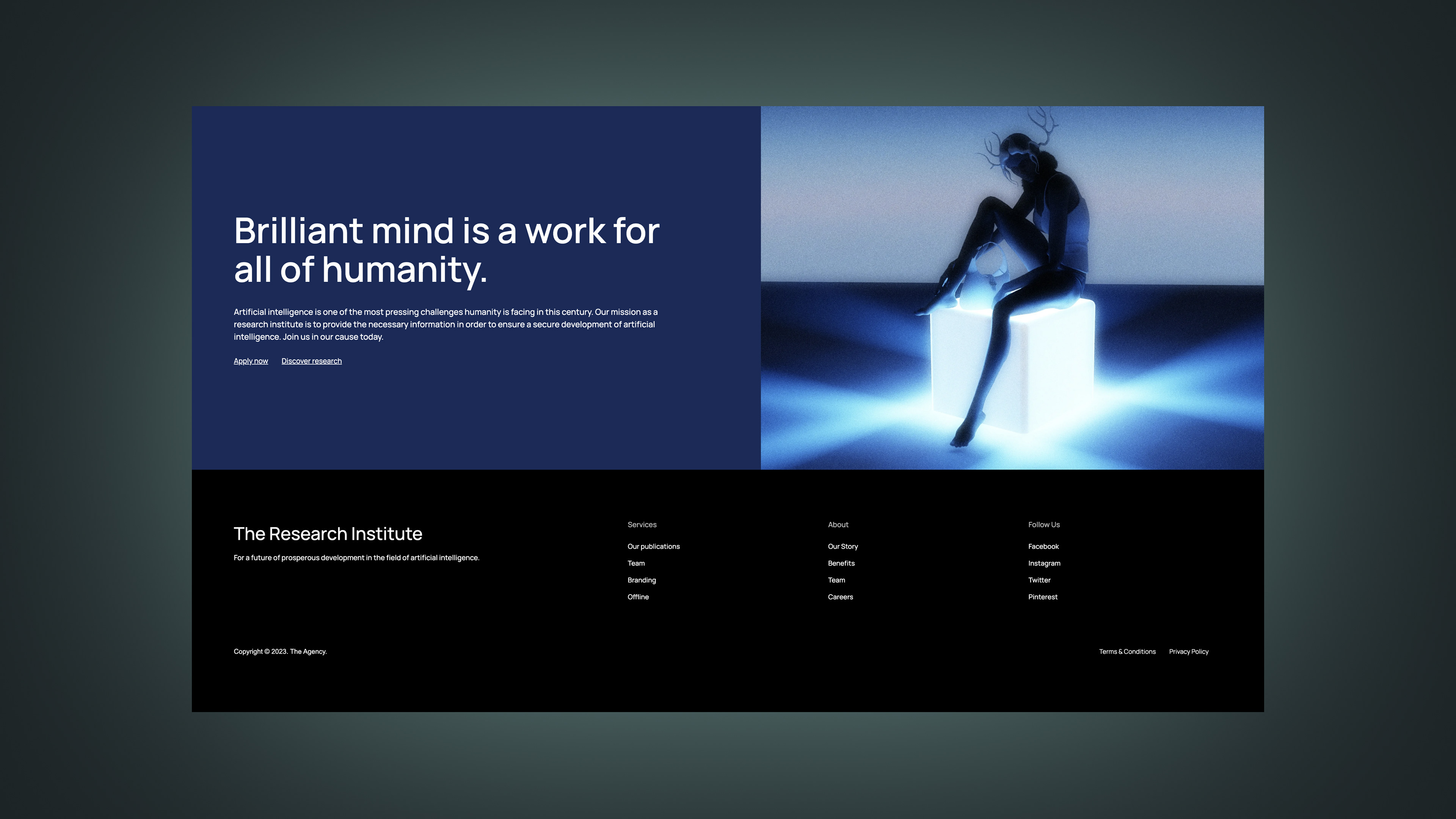Select Team under About column
Viewport: 1456px width, 819px height.
(x=836, y=581)
